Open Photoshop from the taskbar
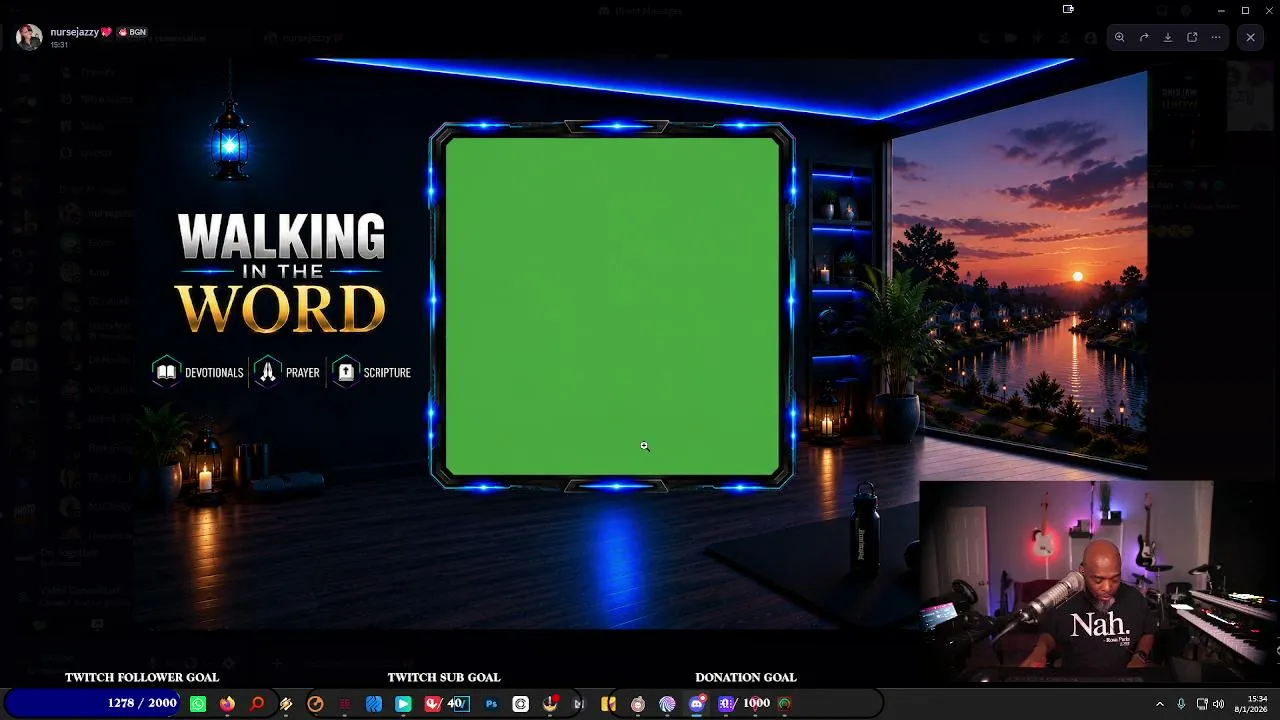This screenshot has height=720, width=1280. click(x=491, y=704)
